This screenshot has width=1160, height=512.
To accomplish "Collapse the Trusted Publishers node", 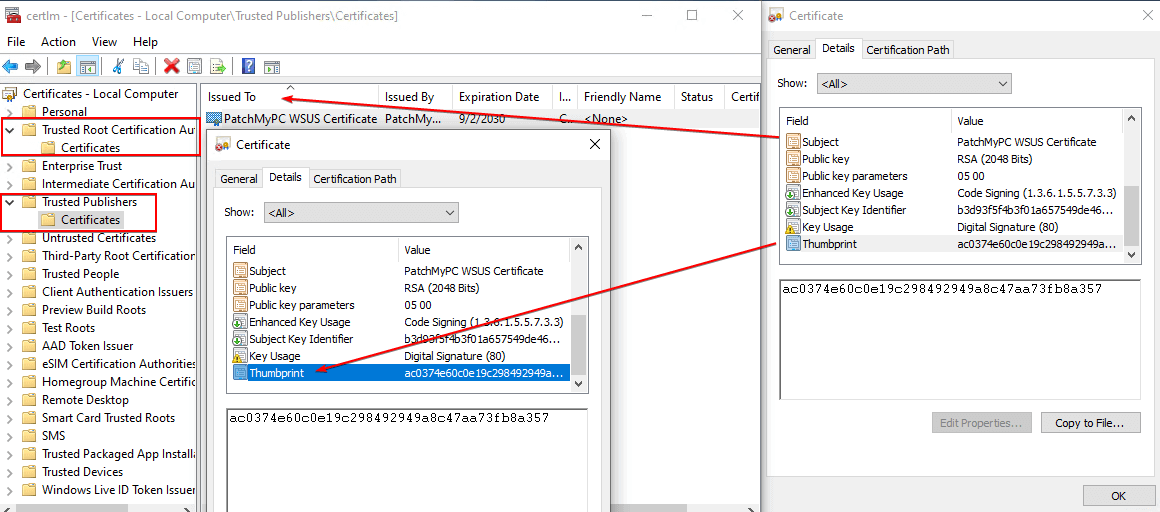I will click(10, 202).
